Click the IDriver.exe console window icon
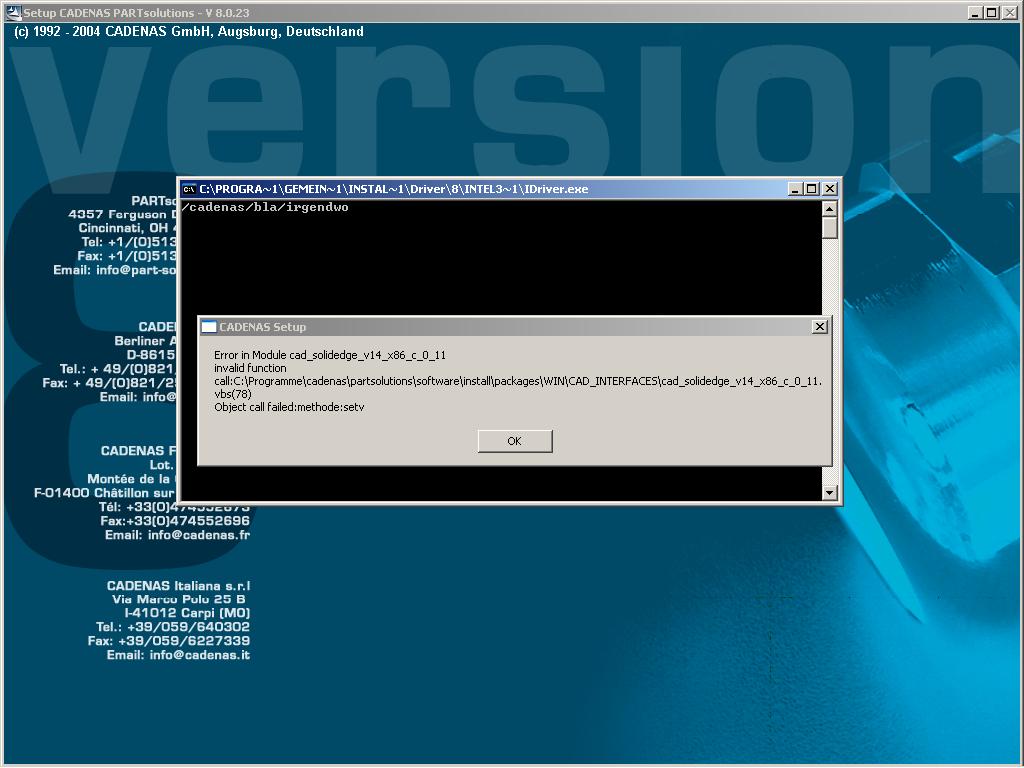Image resolution: width=1024 pixels, height=768 pixels. tap(189, 189)
